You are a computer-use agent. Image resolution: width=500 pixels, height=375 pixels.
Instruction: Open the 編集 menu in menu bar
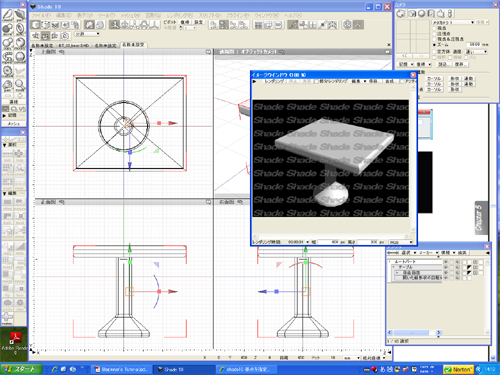pyautogui.click(x=63, y=15)
